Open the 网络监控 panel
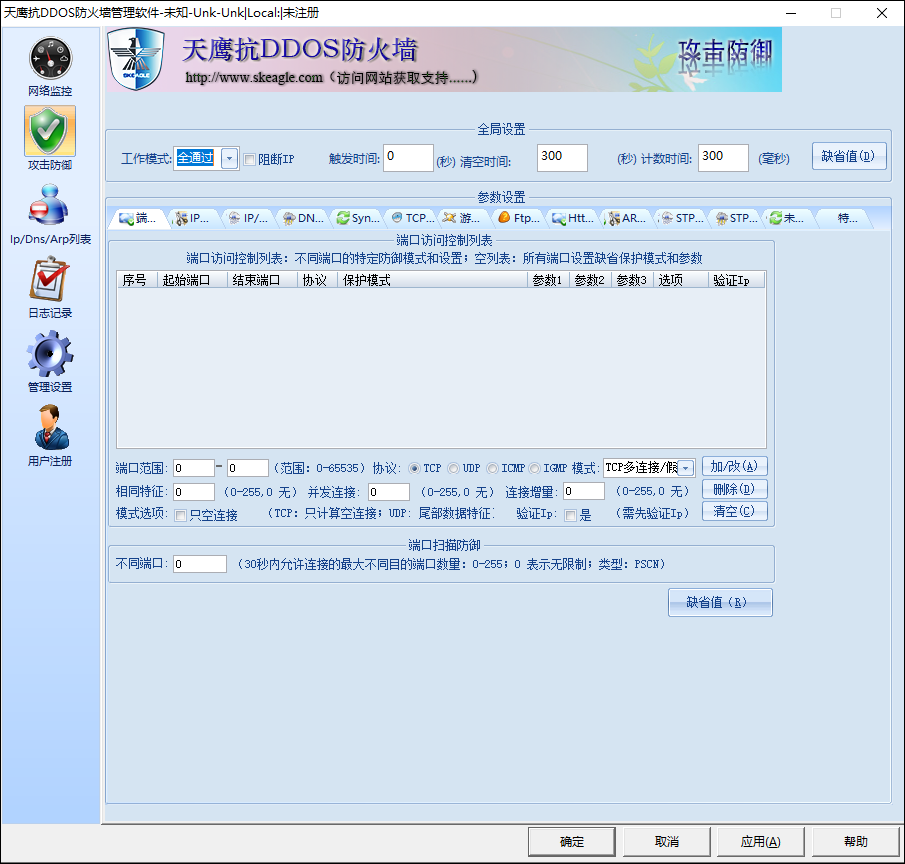Image resolution: width=905 pixels, height=864 pixels. click(x=49, y=65)
